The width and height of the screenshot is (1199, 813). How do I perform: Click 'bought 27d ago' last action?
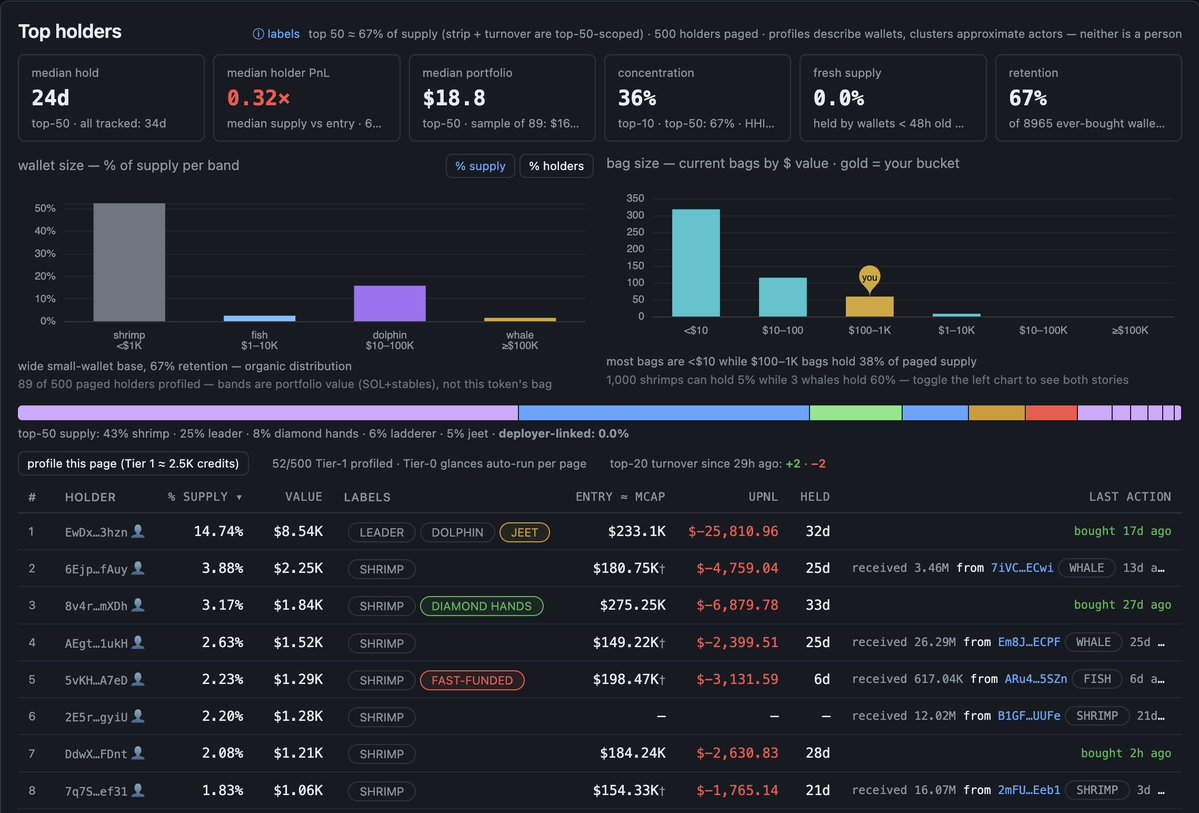(1123, 605)
